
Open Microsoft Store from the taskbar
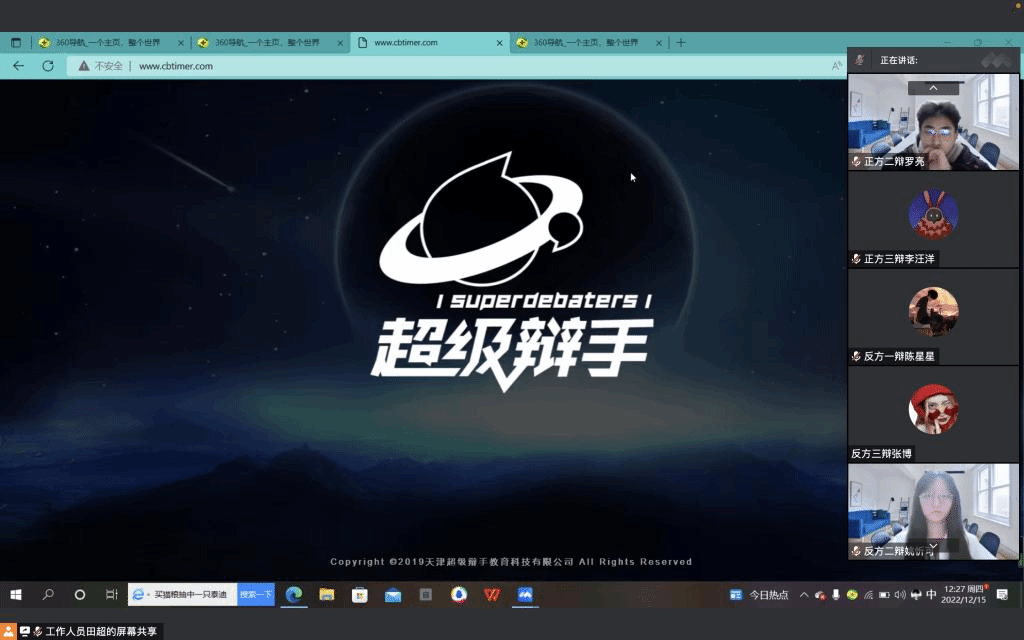tap(360, 595)
